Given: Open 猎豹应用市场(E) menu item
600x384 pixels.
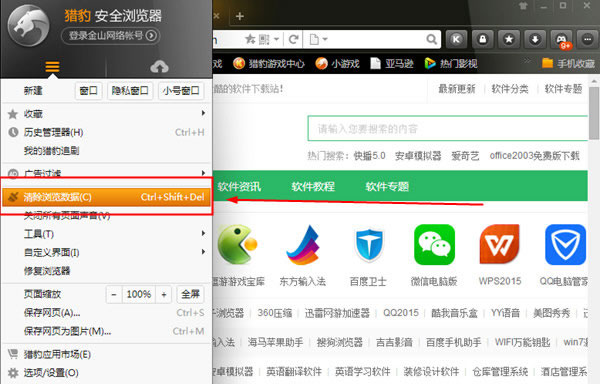Looking at the screenshot, I should pos(106,354).
